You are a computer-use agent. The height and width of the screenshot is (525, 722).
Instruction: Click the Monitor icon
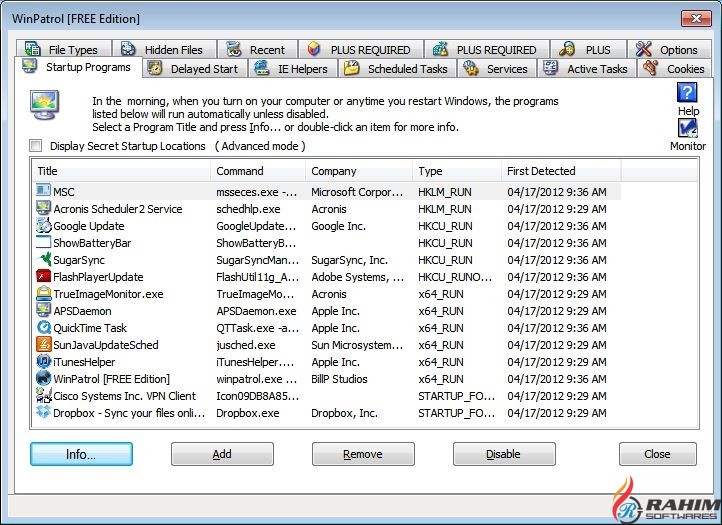687,129
